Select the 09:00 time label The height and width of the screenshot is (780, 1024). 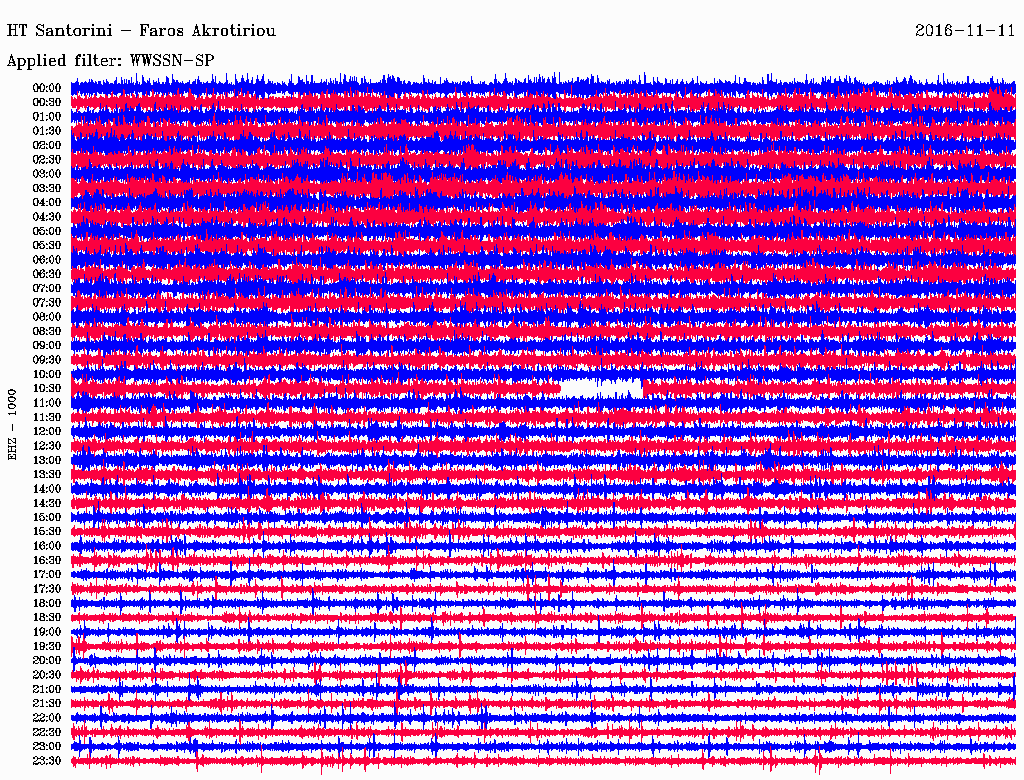click(x=47, y=346)
